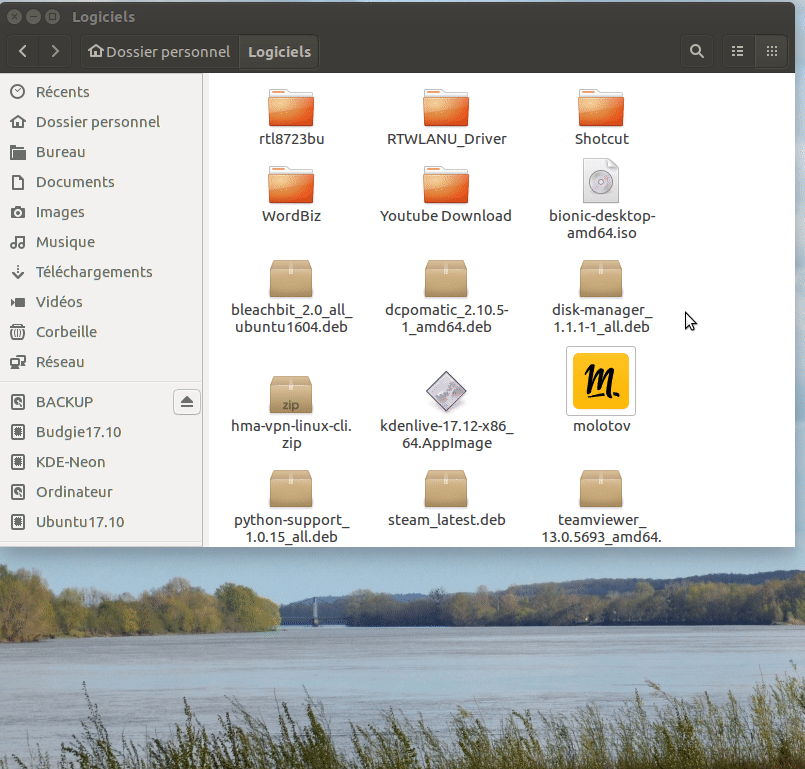Switch to list view
Screen dimensions: 805x769
coord(738,51)
